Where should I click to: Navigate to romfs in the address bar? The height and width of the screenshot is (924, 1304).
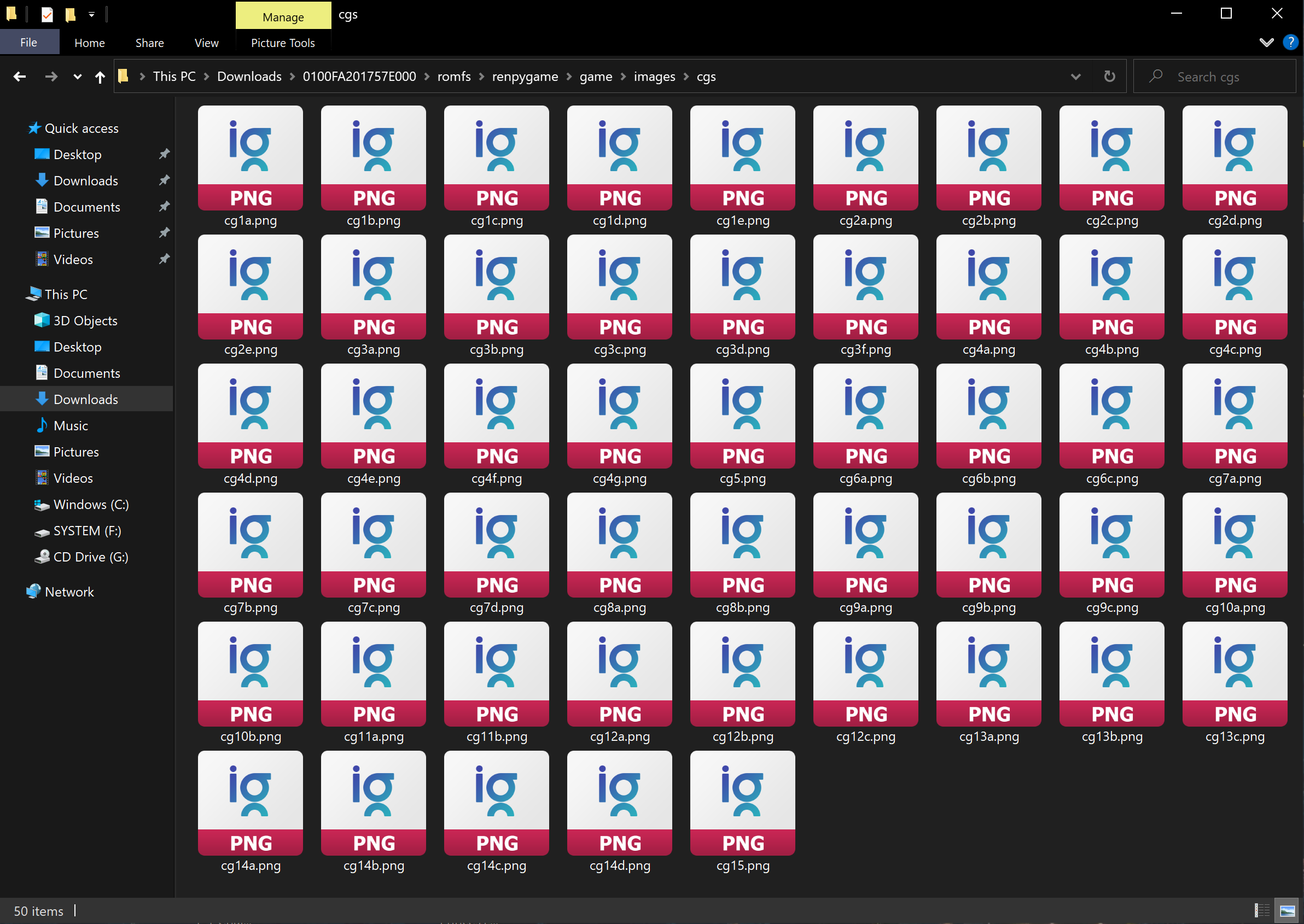click(453, 76)
